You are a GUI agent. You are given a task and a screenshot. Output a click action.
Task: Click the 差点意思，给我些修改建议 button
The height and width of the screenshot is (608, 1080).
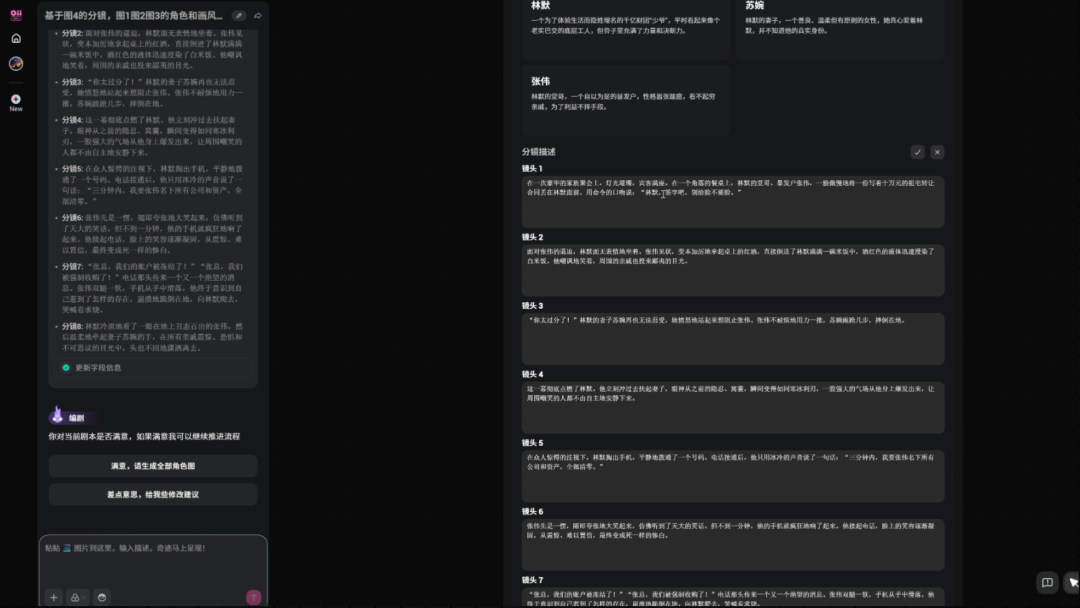pos(153,494)
